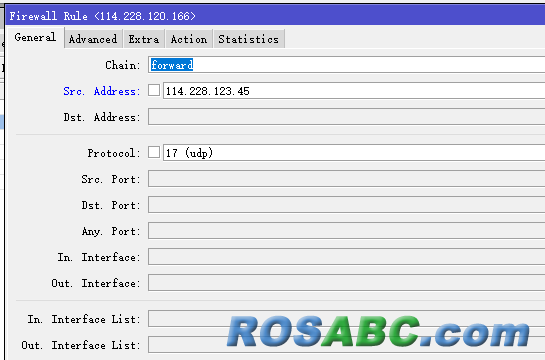View the Statistics tab
The height and width of the screenshot is (360, 545).
click(x=249, y=39)
